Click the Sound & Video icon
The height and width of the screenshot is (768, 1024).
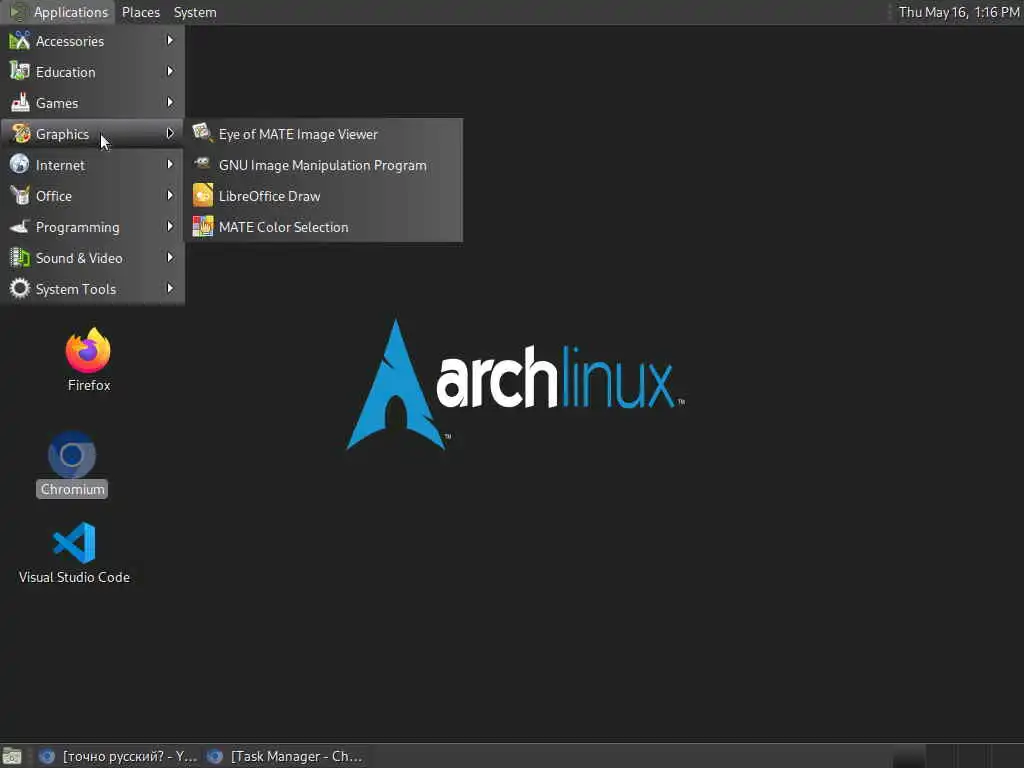[20, 257]
